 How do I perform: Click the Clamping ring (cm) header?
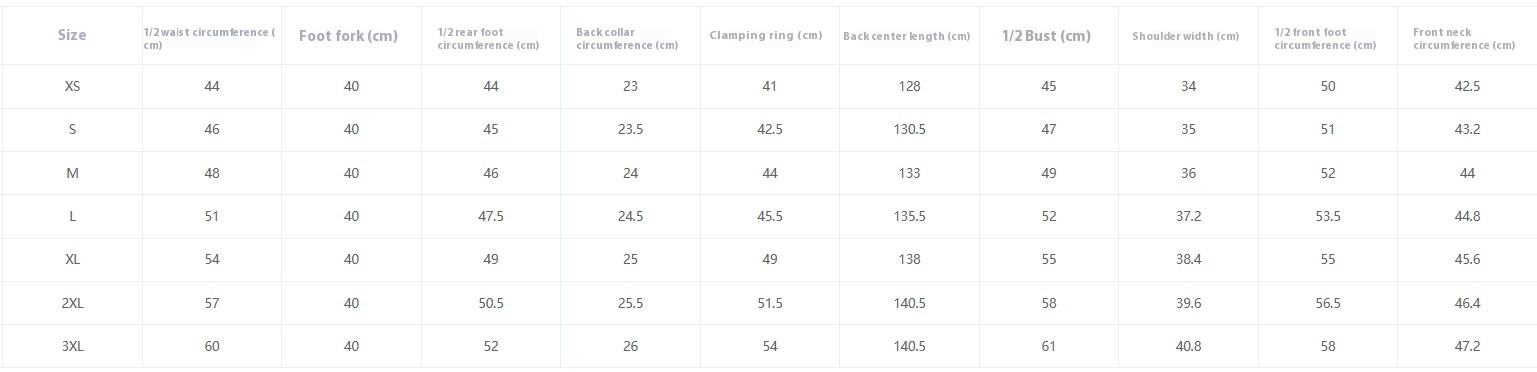tap(766, 35)
